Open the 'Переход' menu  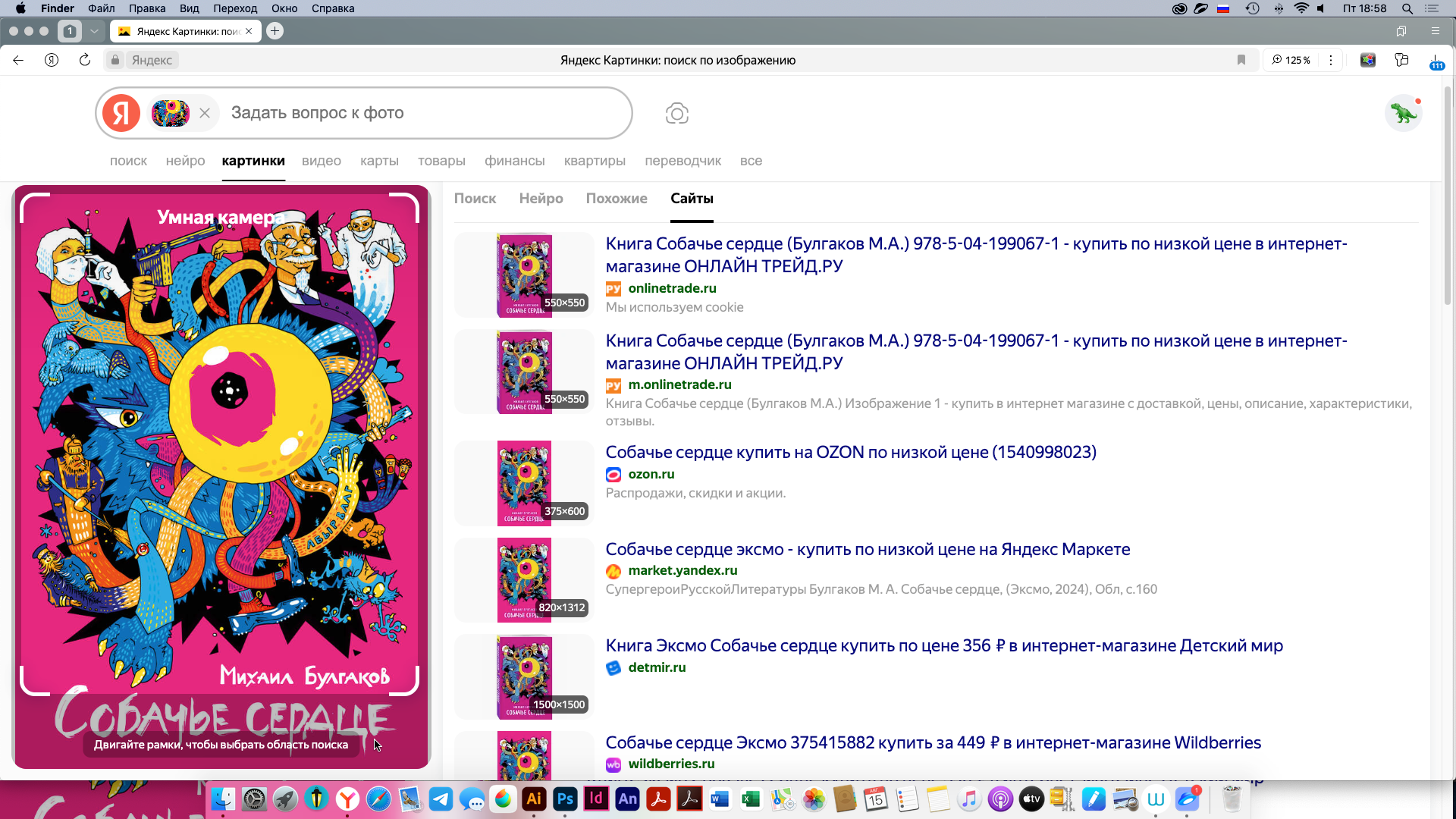tap(235, 8)
